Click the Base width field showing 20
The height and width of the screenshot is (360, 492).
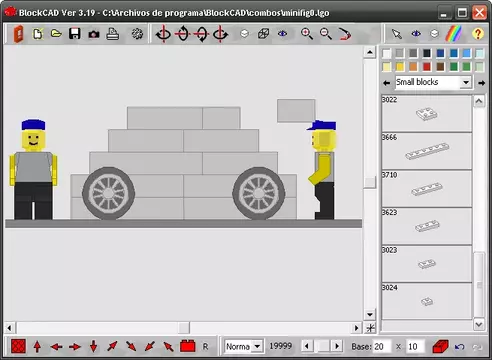(x=381, y=347)
